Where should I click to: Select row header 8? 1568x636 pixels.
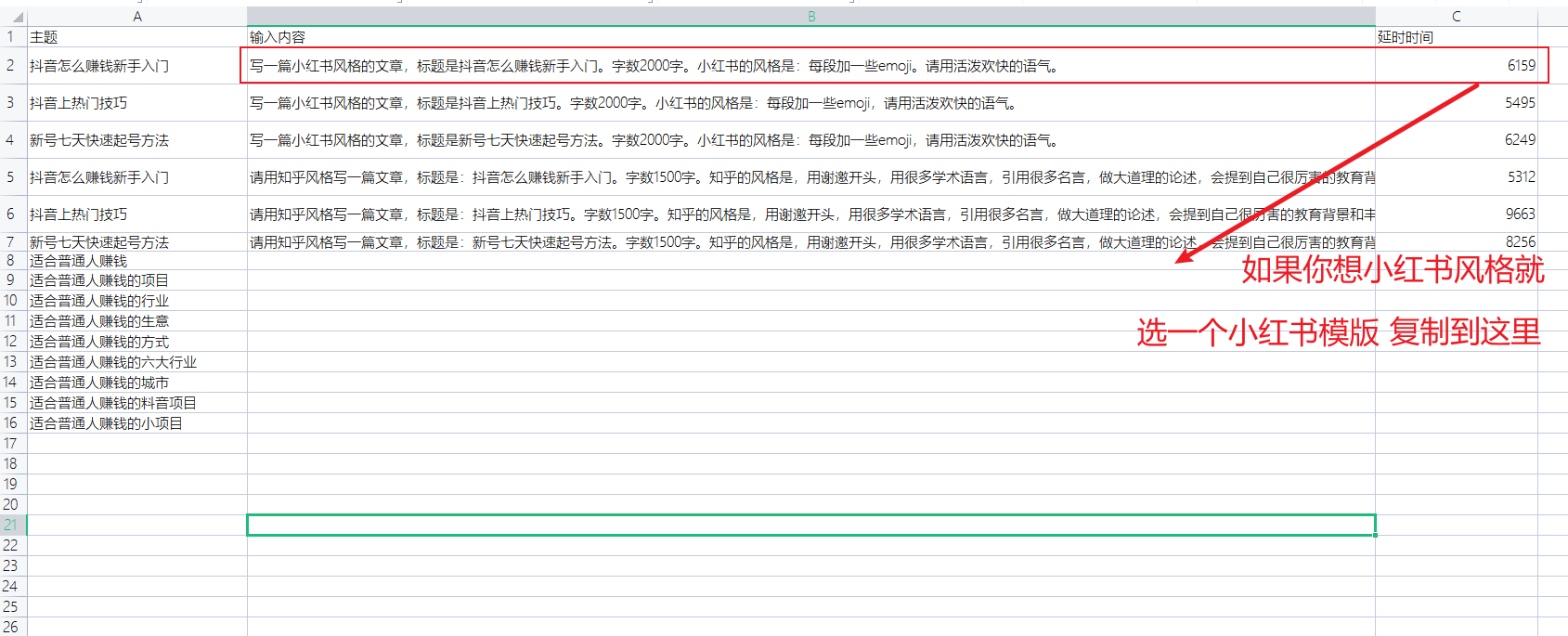(x=13, y=261)
